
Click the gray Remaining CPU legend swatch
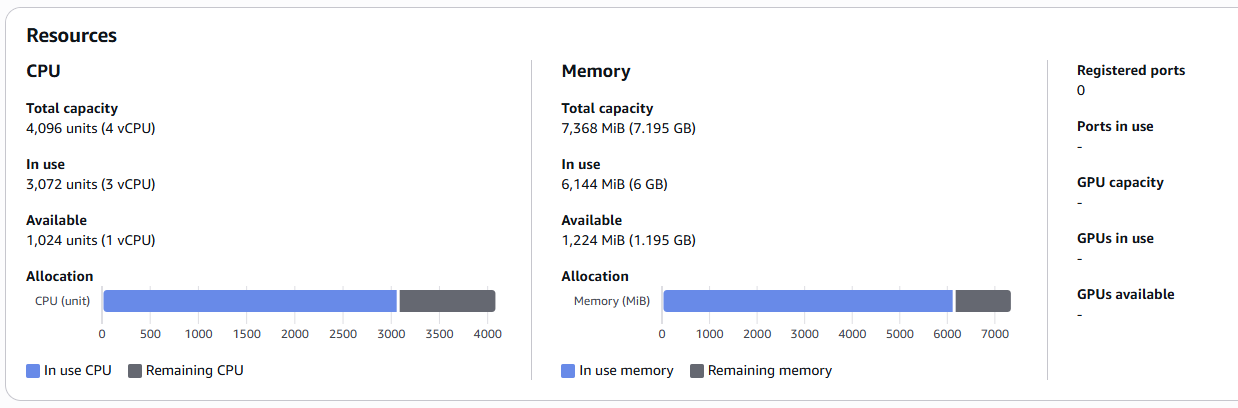[x=135, y=371]
